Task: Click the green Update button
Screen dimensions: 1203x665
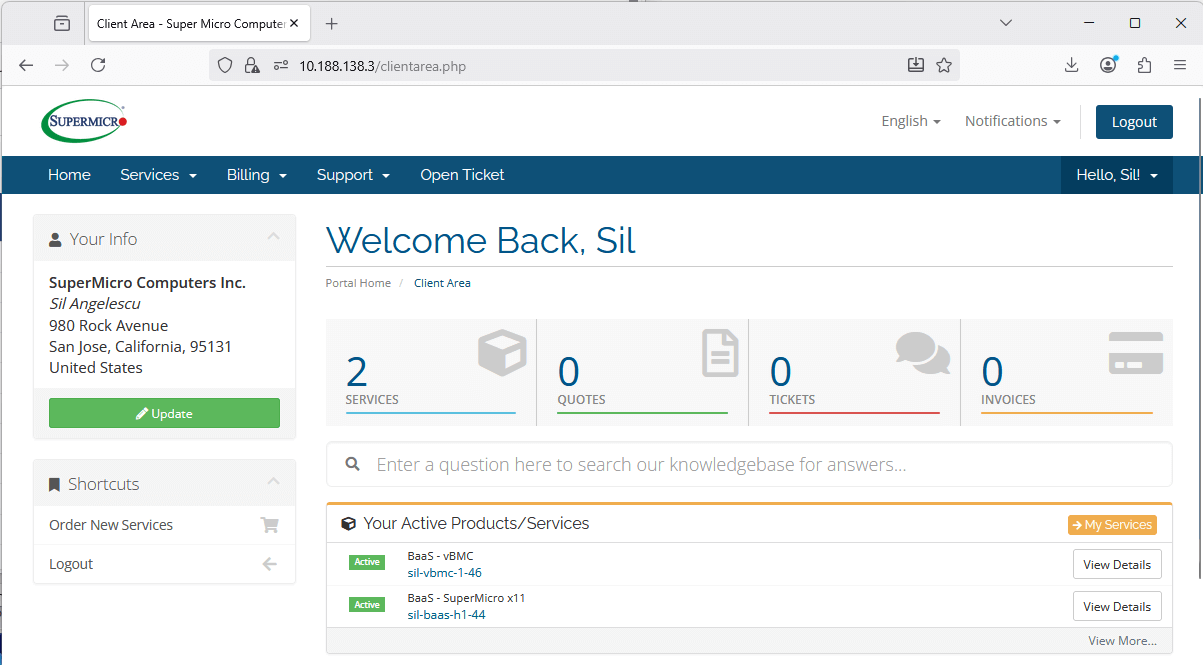Action: click(164, 412)
